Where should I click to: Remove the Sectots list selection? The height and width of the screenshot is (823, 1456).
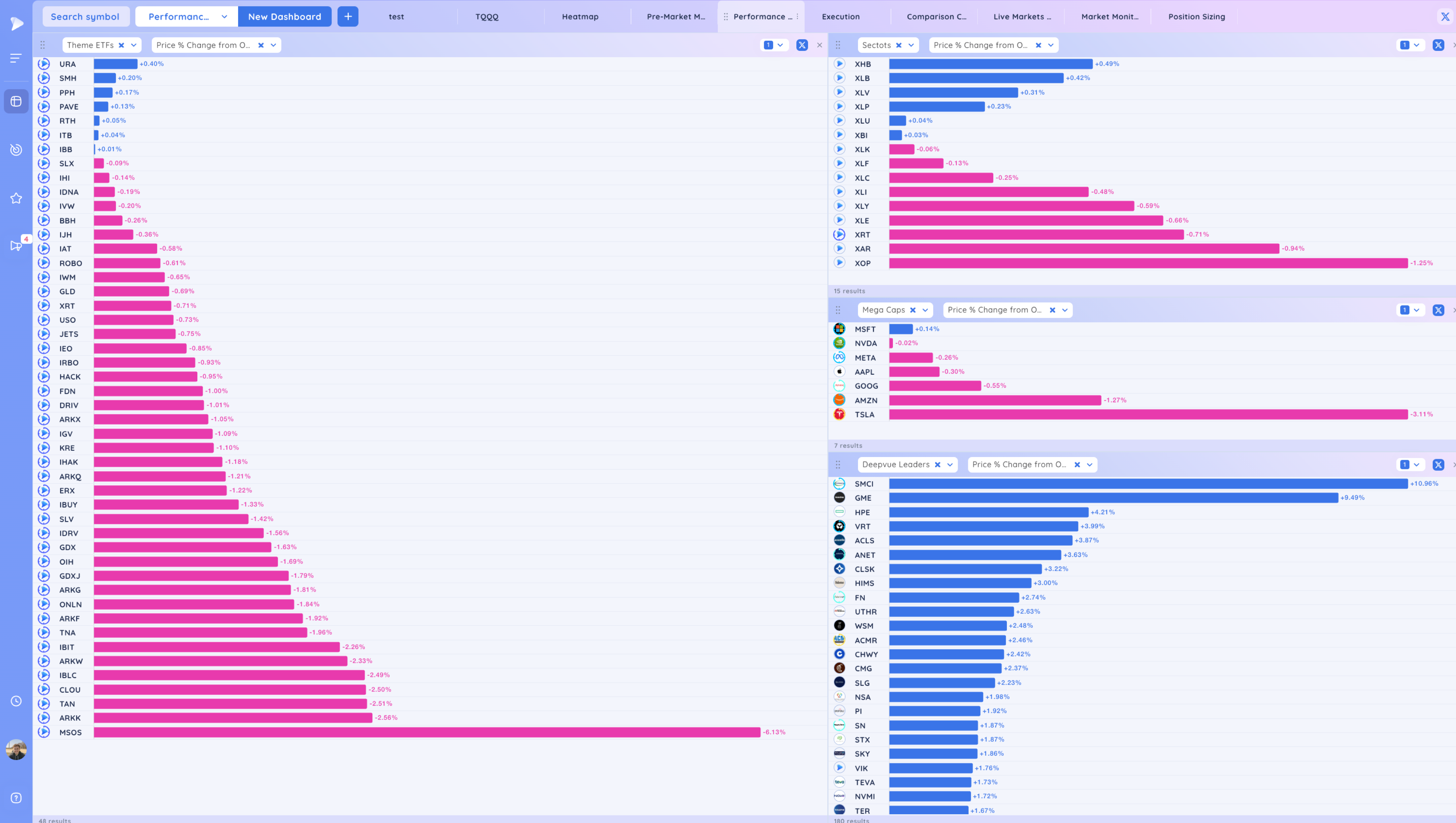click(x=898, y=45)
